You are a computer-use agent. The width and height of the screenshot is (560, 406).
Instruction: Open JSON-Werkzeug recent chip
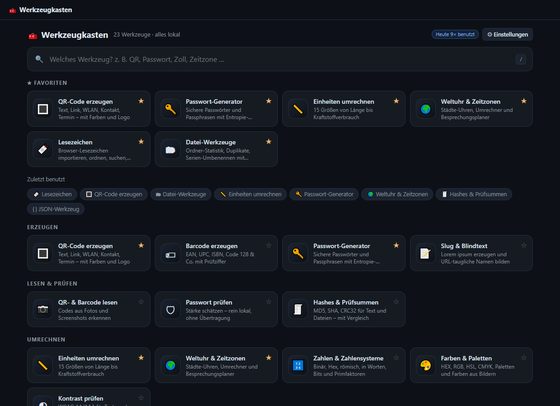[56, 209]
